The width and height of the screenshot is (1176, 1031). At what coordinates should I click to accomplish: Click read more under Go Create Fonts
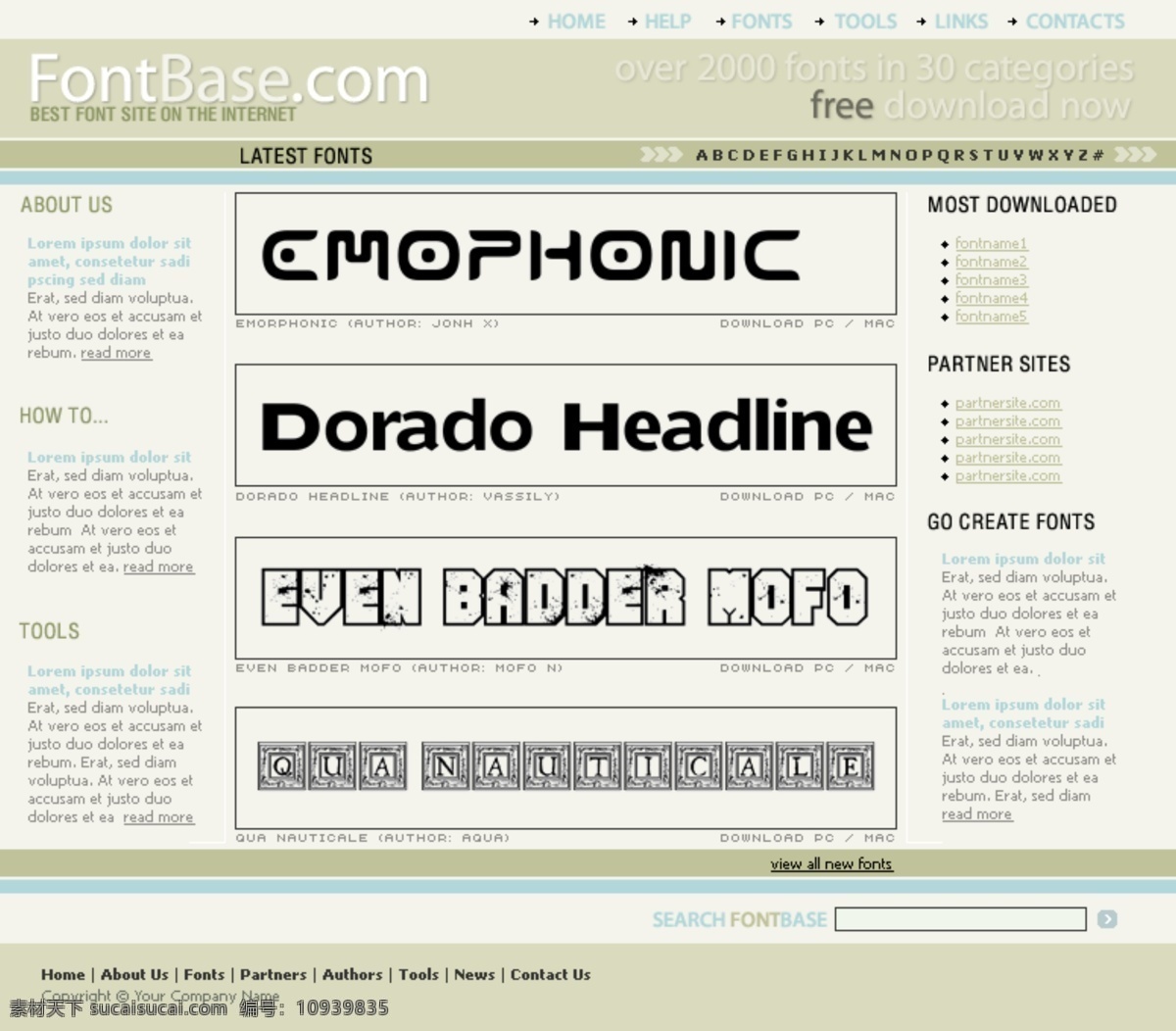pyautogui.click(x=977, y=814)
